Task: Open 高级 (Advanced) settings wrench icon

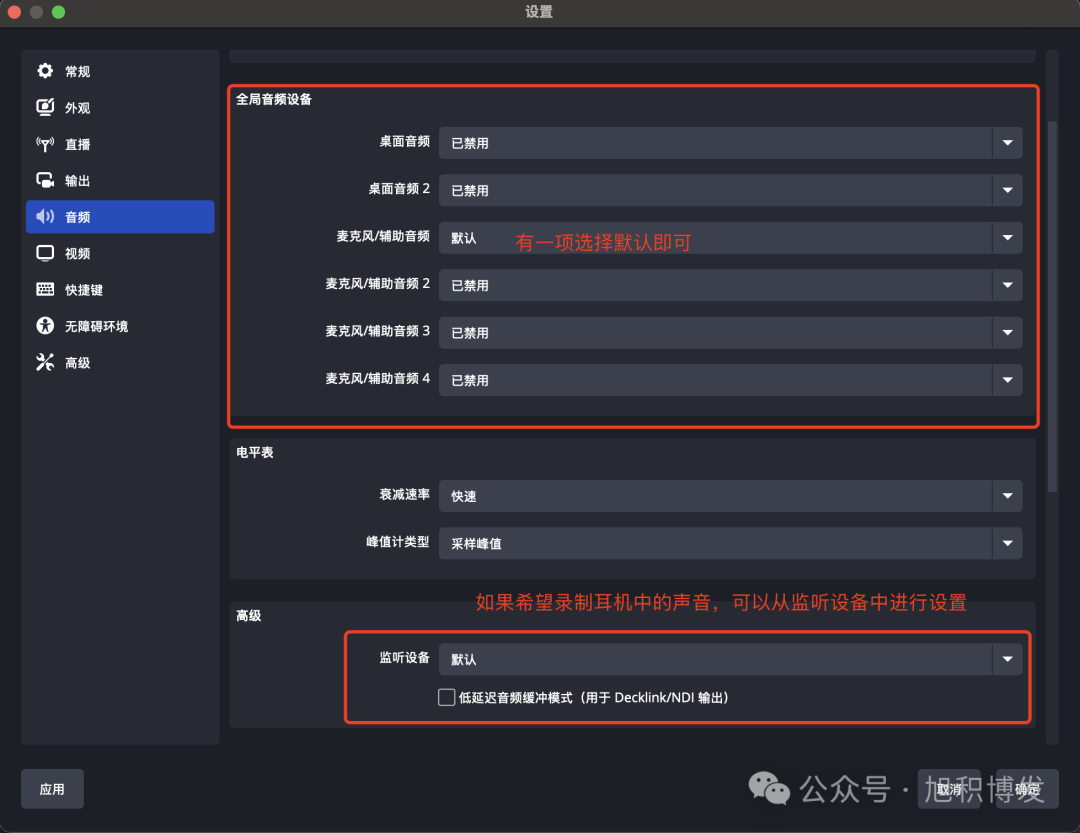Action: pyautogui.click(x=46, y=362)
